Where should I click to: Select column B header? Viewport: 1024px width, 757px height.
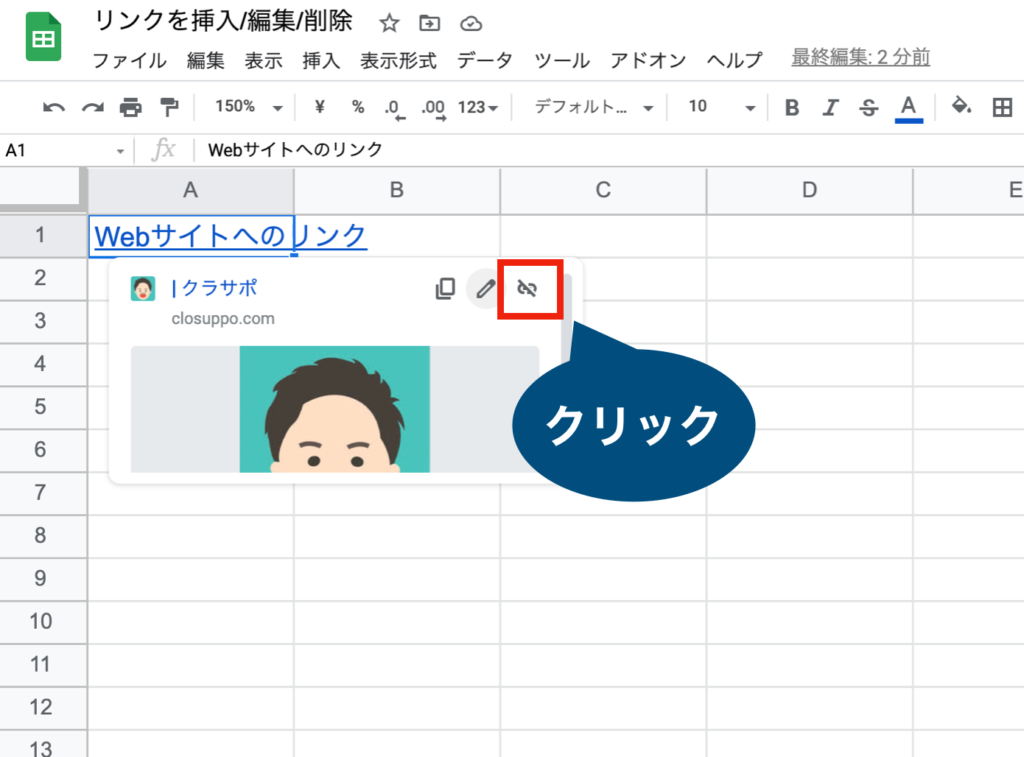[x=396, y=190]
